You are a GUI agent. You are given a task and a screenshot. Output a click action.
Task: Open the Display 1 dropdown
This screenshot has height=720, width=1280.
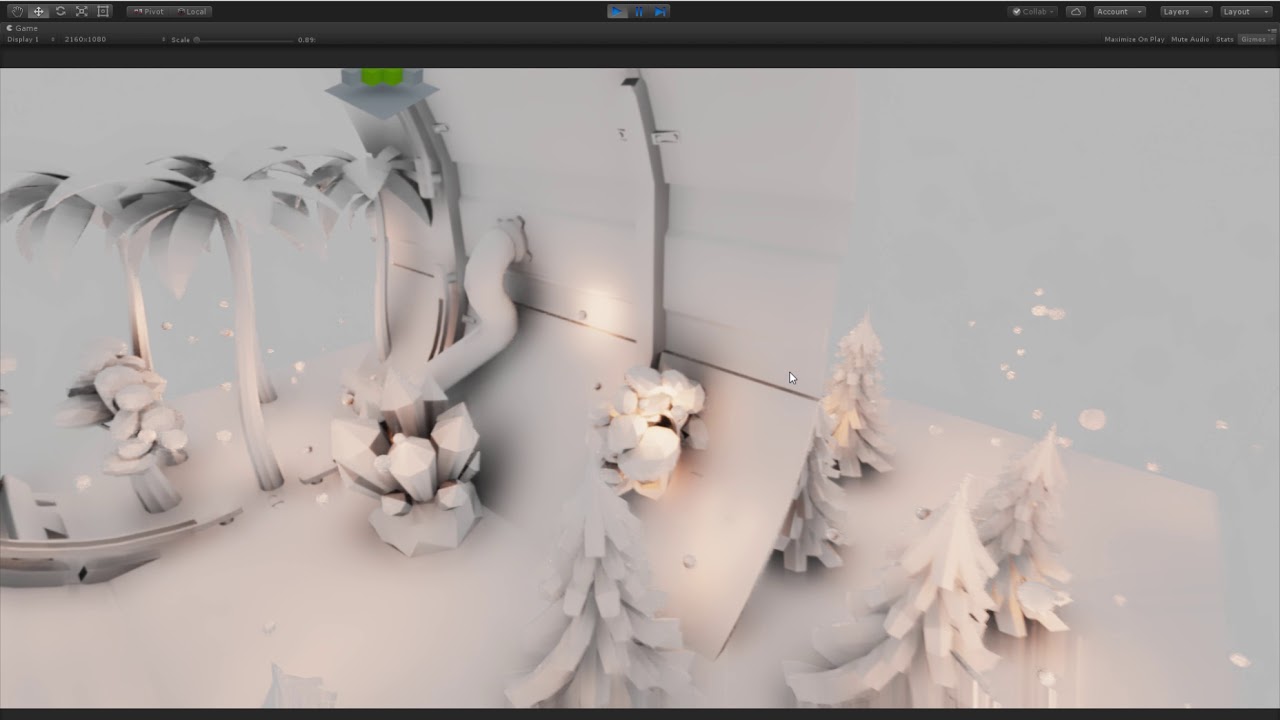click(x=30, y=39)
